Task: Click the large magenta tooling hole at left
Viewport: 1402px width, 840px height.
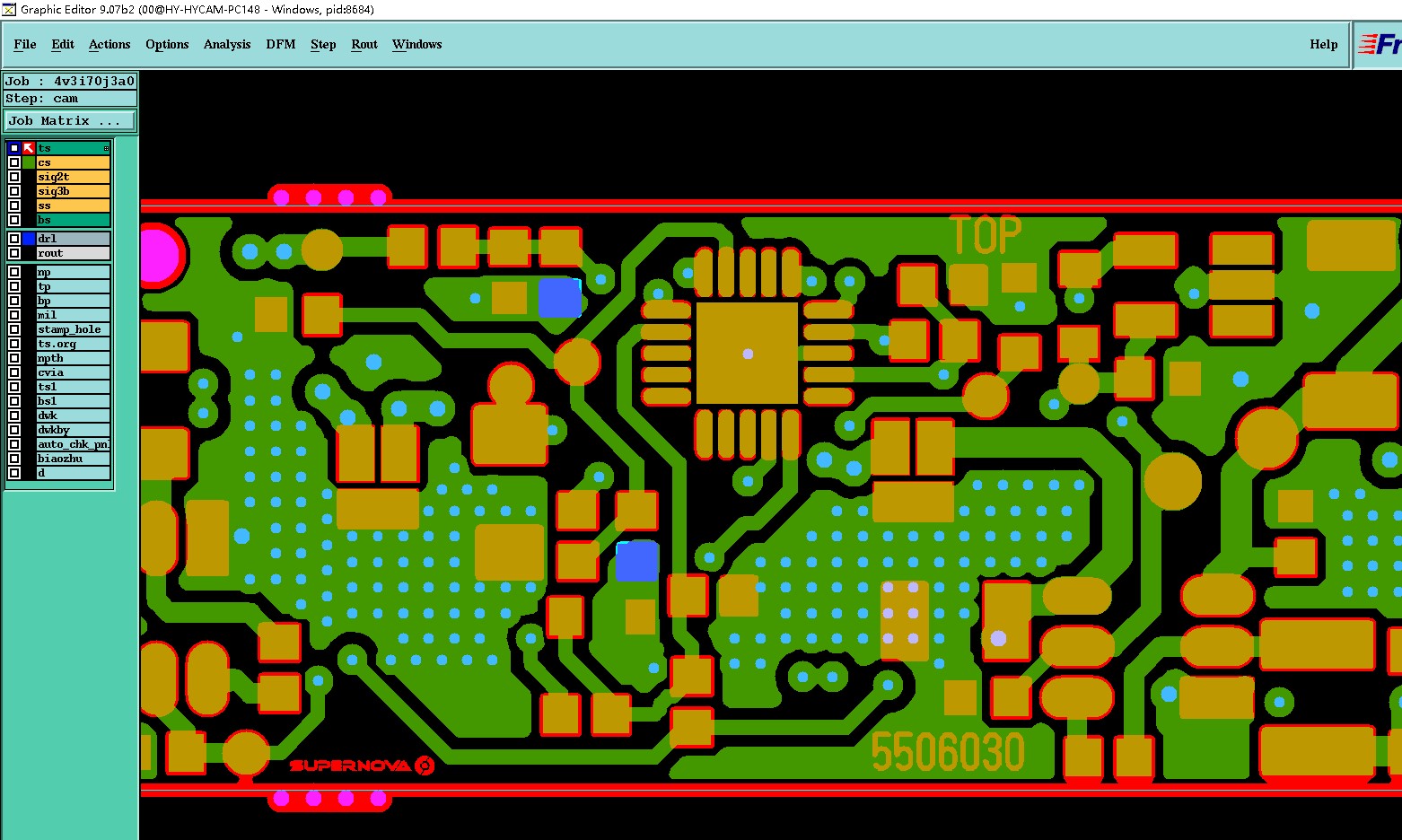Action: pos(158,256)
